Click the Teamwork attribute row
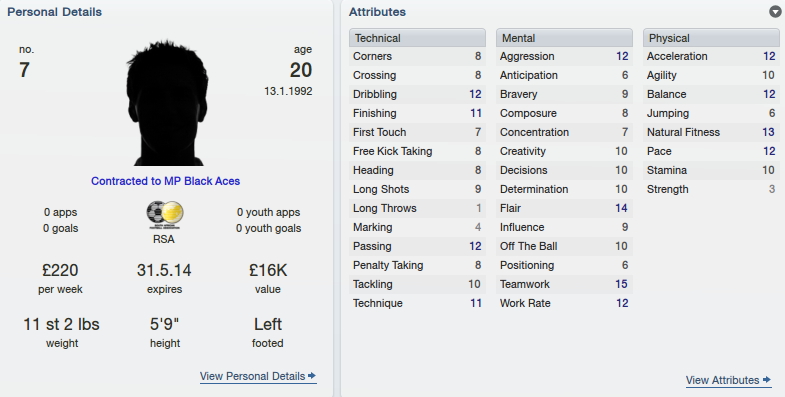Screen dimensions: 785x397 click(564, 284)
